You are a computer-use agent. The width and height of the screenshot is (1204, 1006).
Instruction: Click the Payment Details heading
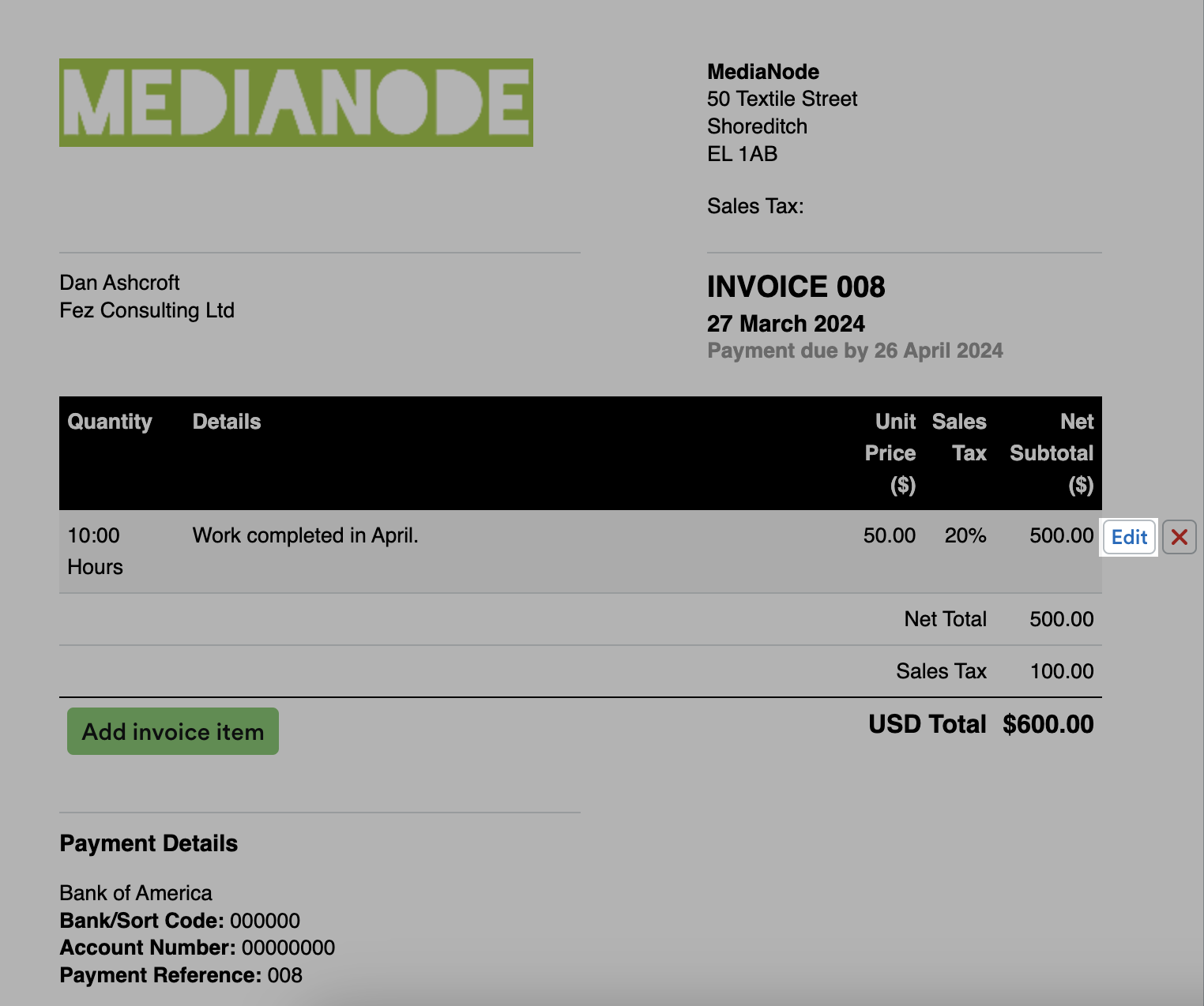(149, 843)
